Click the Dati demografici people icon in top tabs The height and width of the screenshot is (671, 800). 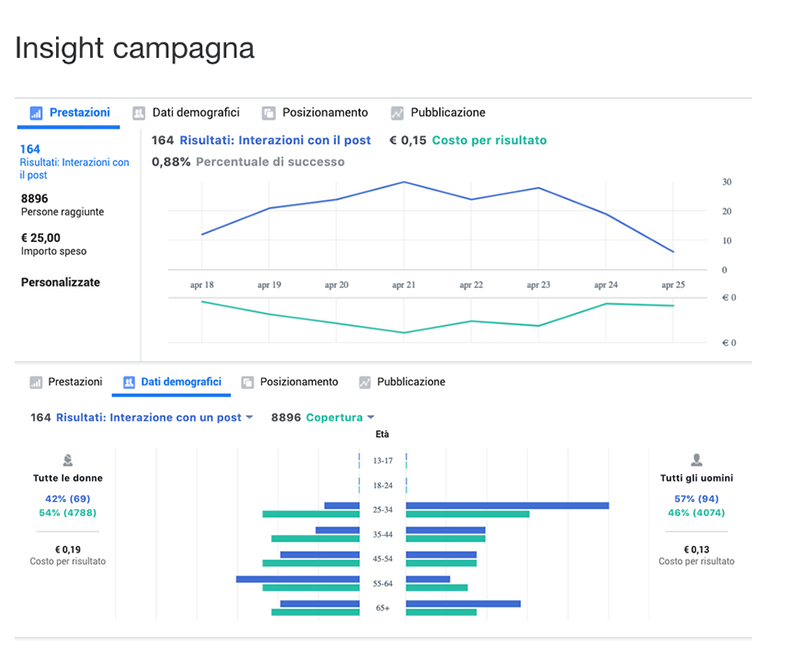pos(140,114)
